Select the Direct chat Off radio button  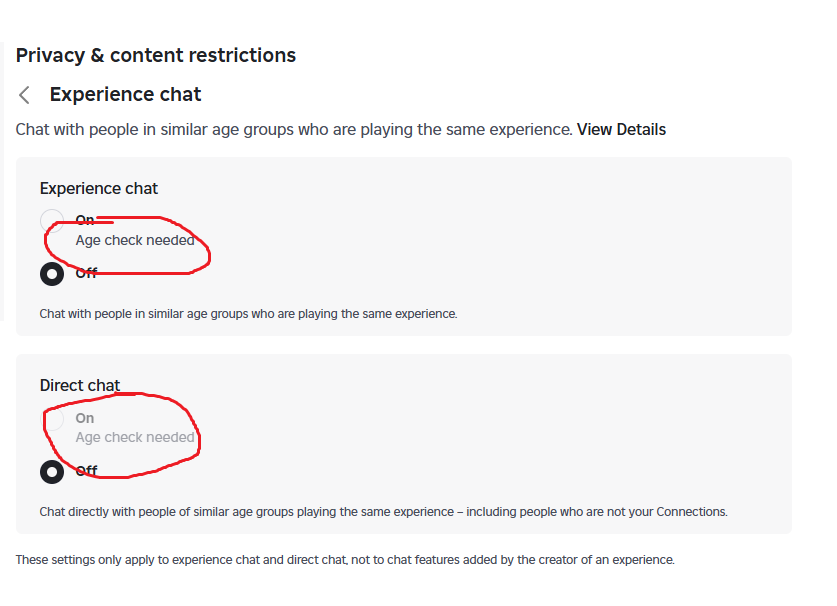point(52,471)
